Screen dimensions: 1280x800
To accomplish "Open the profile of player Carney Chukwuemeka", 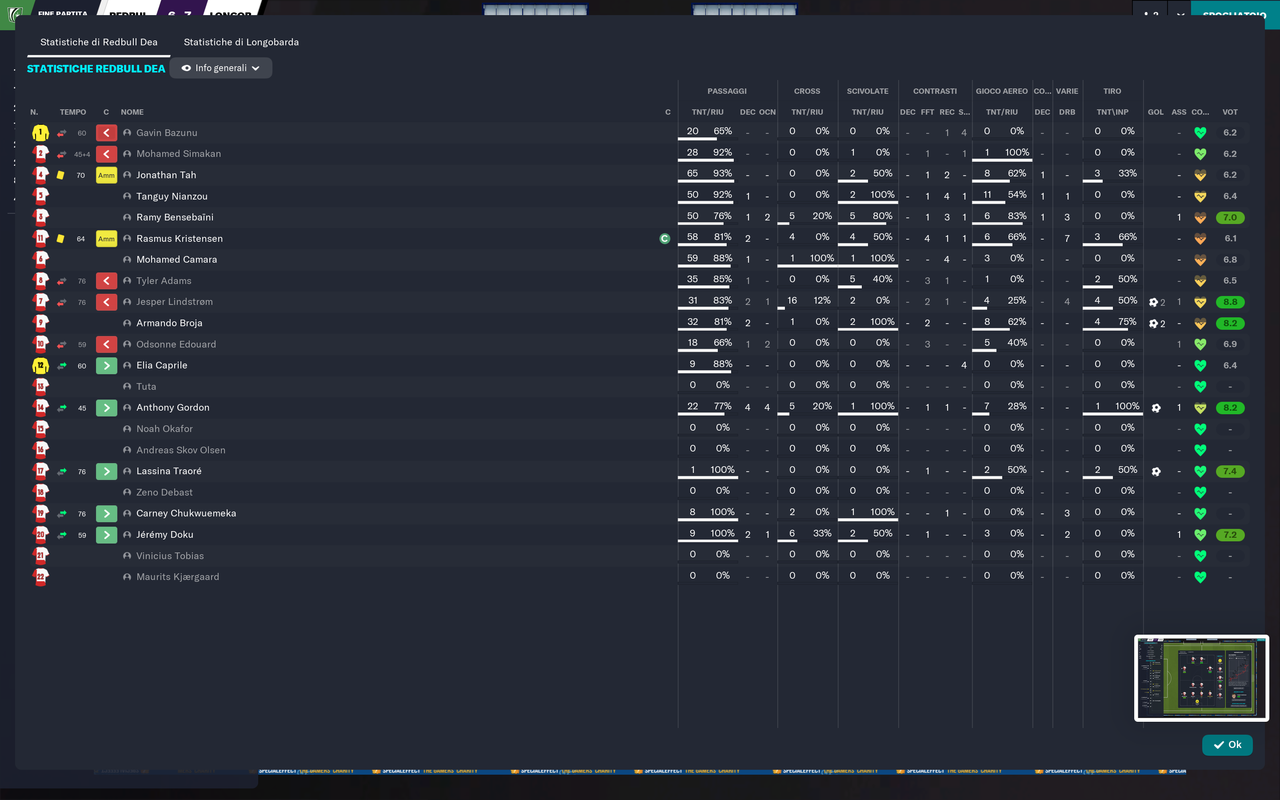I will tap(187, 514).
